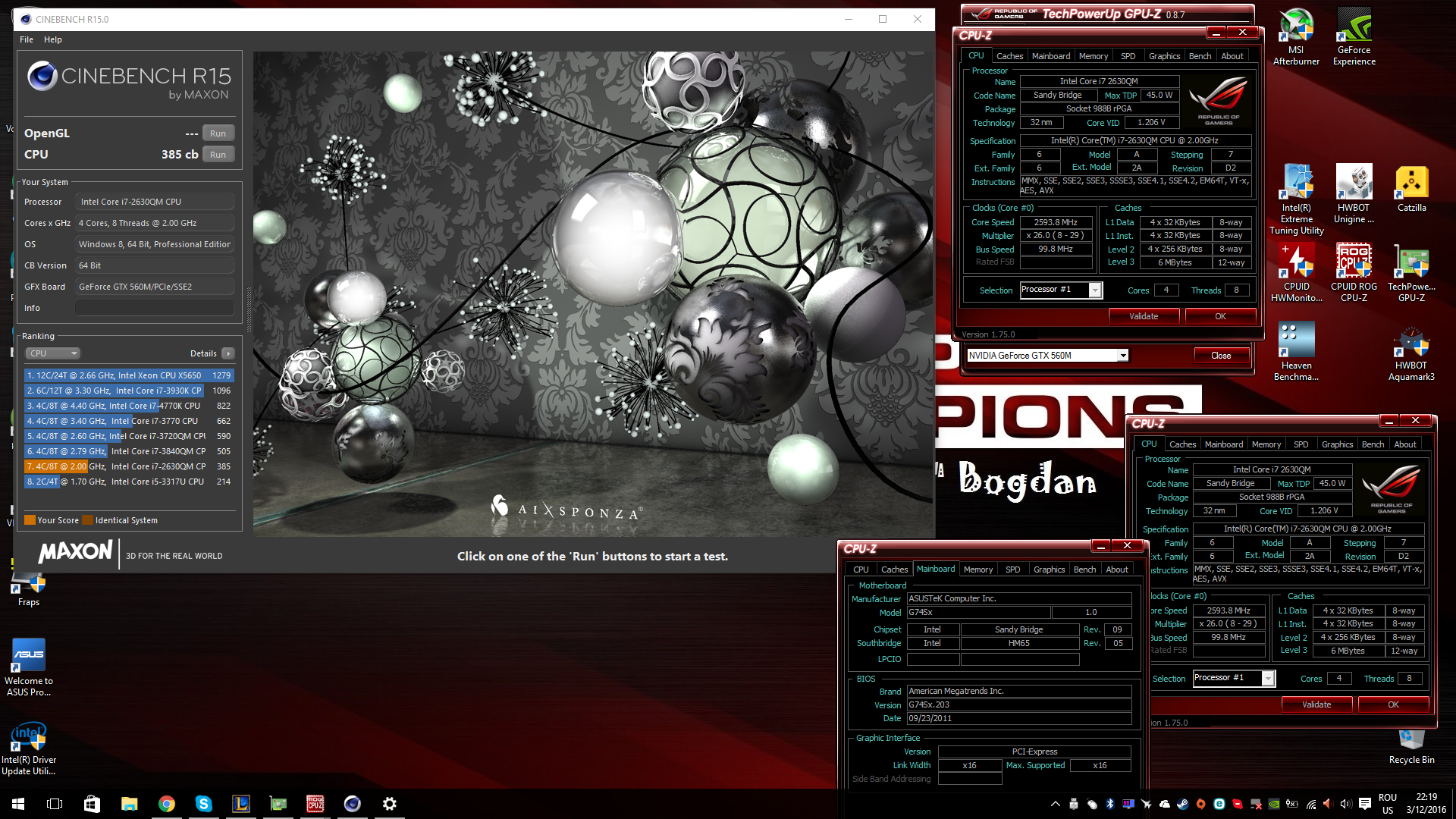1456x819 pixels.
Task: Open About tab in Mainboard CPU-Z window
Action: 1116,570
